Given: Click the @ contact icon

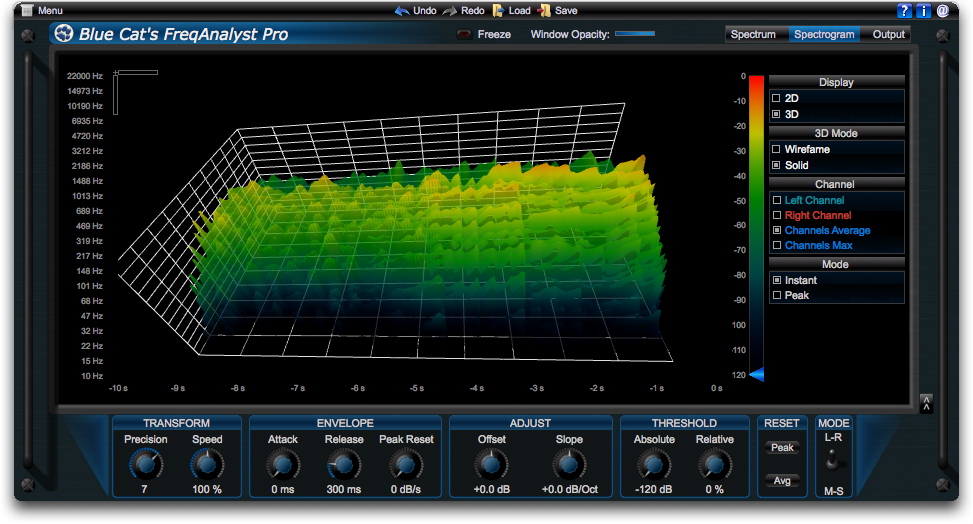Looking at the screenshot, I should click(943, 11).
